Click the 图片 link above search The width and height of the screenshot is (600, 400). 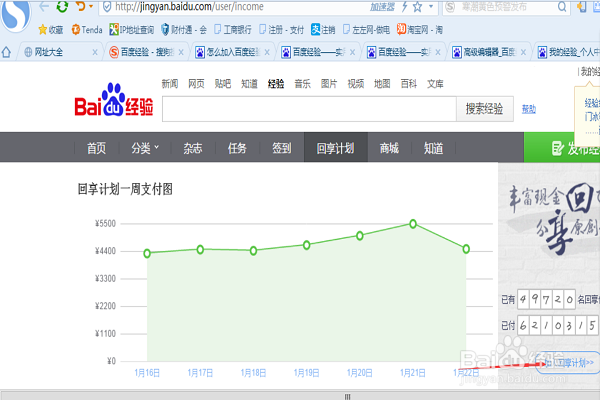[x=329, y=83]
